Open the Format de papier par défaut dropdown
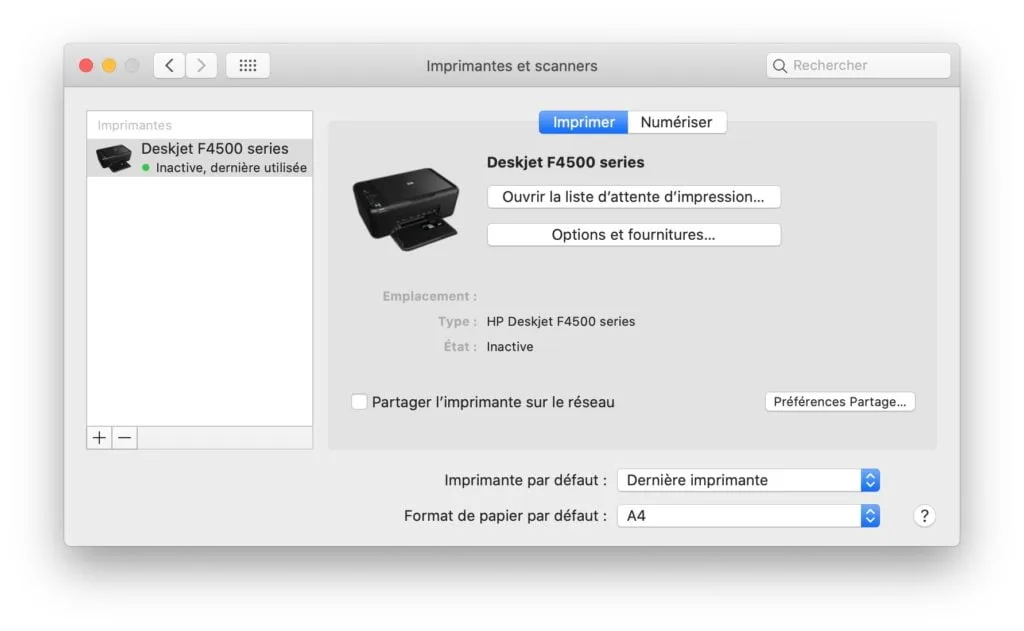This screenshot has height=631, width=1024. coord(748,516)
